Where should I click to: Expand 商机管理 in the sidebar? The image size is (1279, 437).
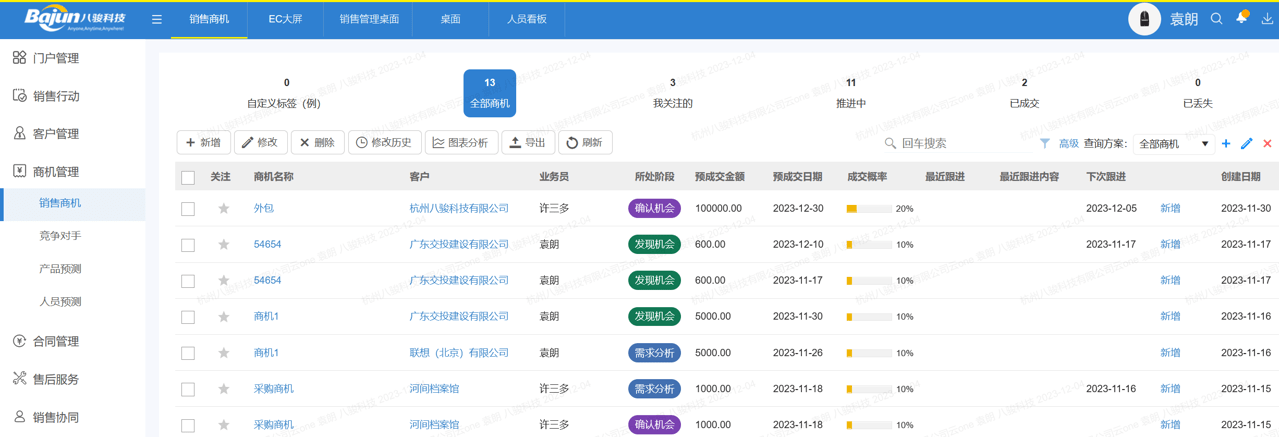tap(56, 172)
